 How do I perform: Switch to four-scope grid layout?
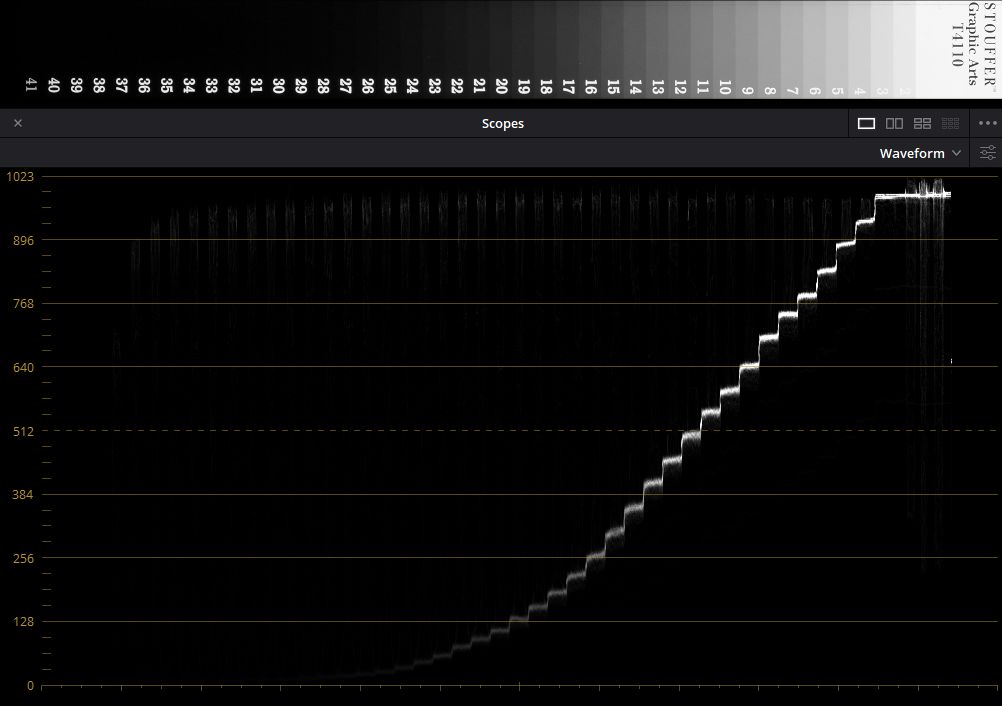(x=922, y=123)
